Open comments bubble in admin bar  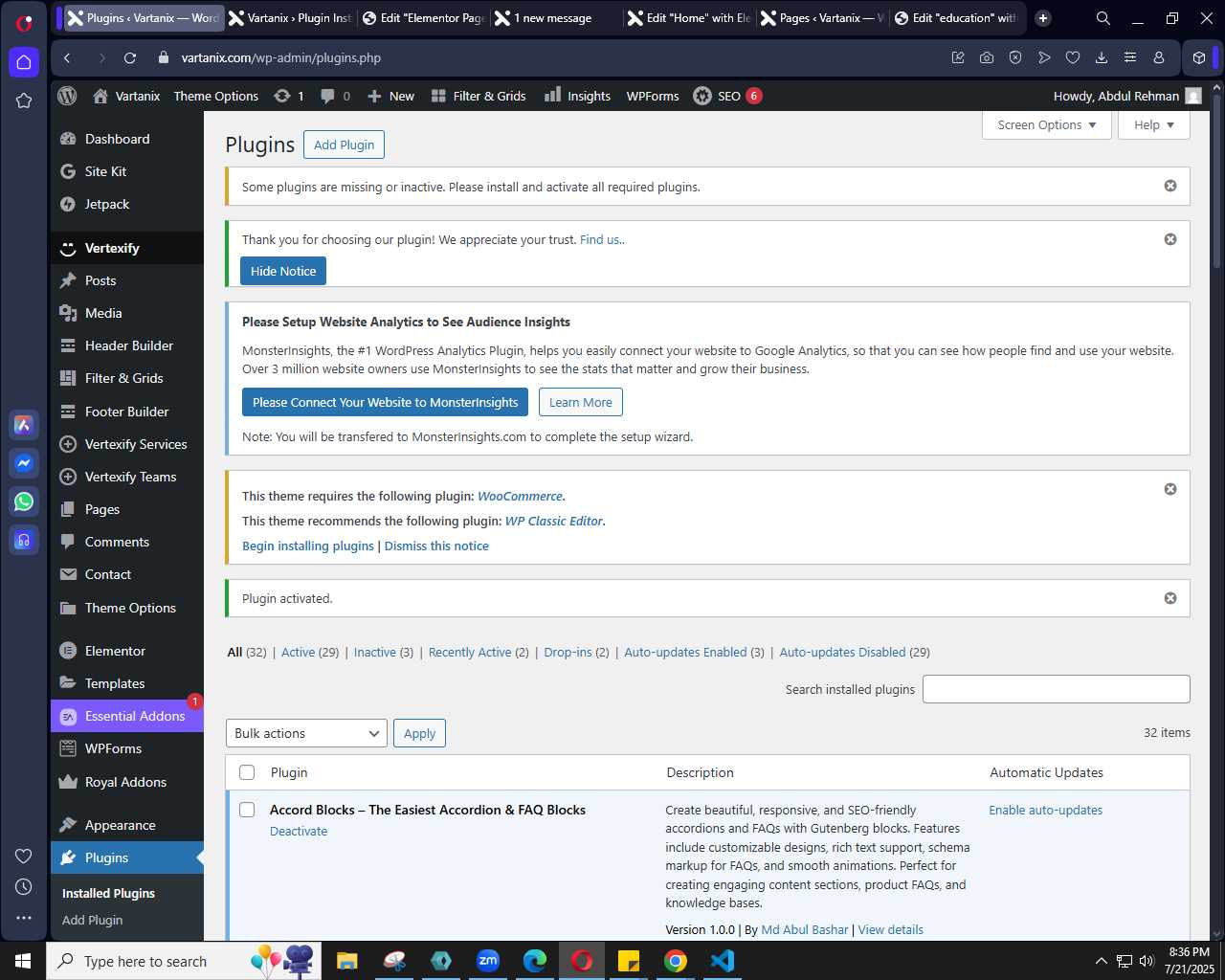click(x=335, y=96)
